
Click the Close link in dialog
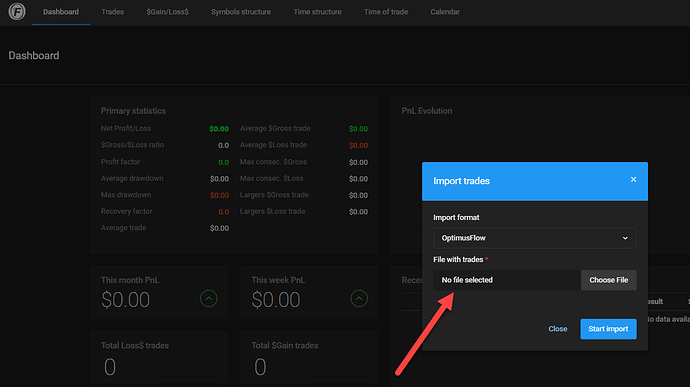coord(558,329)
